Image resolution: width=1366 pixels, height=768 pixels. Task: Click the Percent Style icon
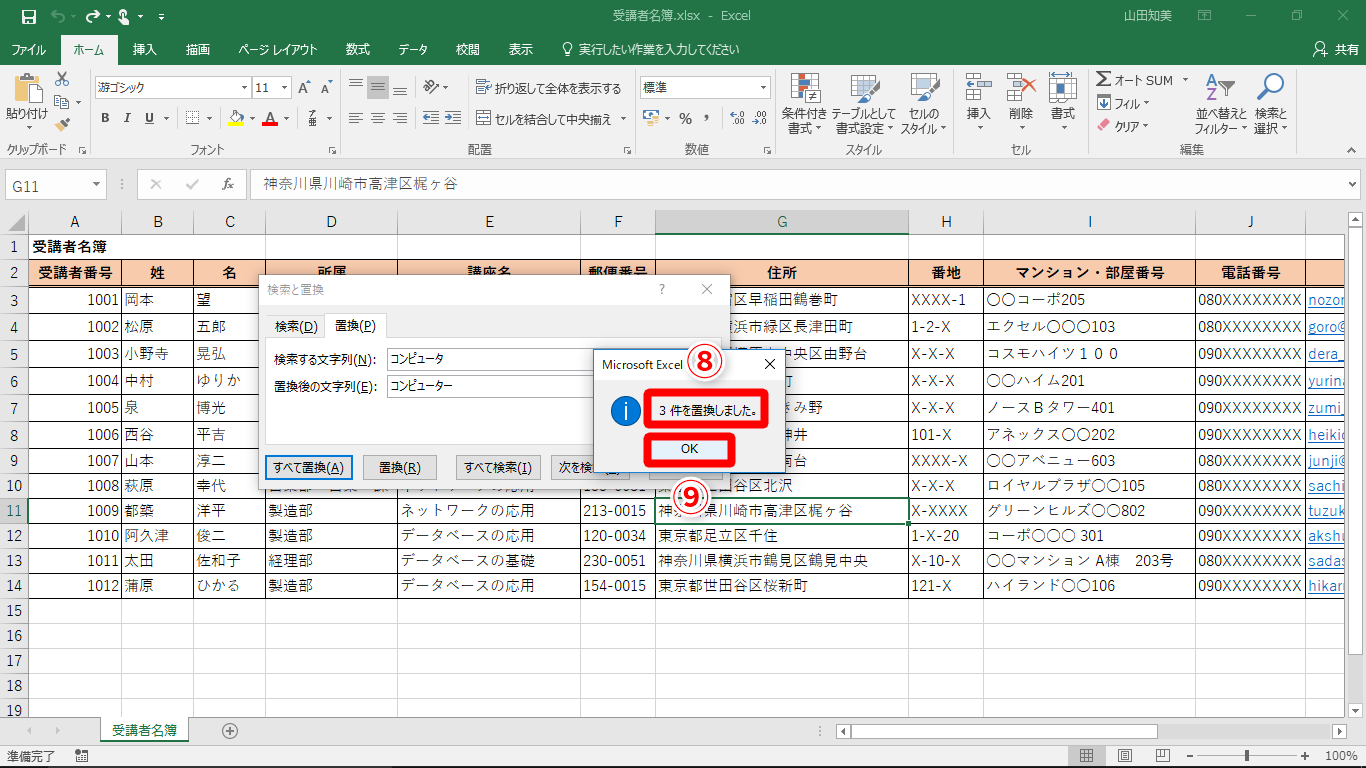(x=685, y=118)
